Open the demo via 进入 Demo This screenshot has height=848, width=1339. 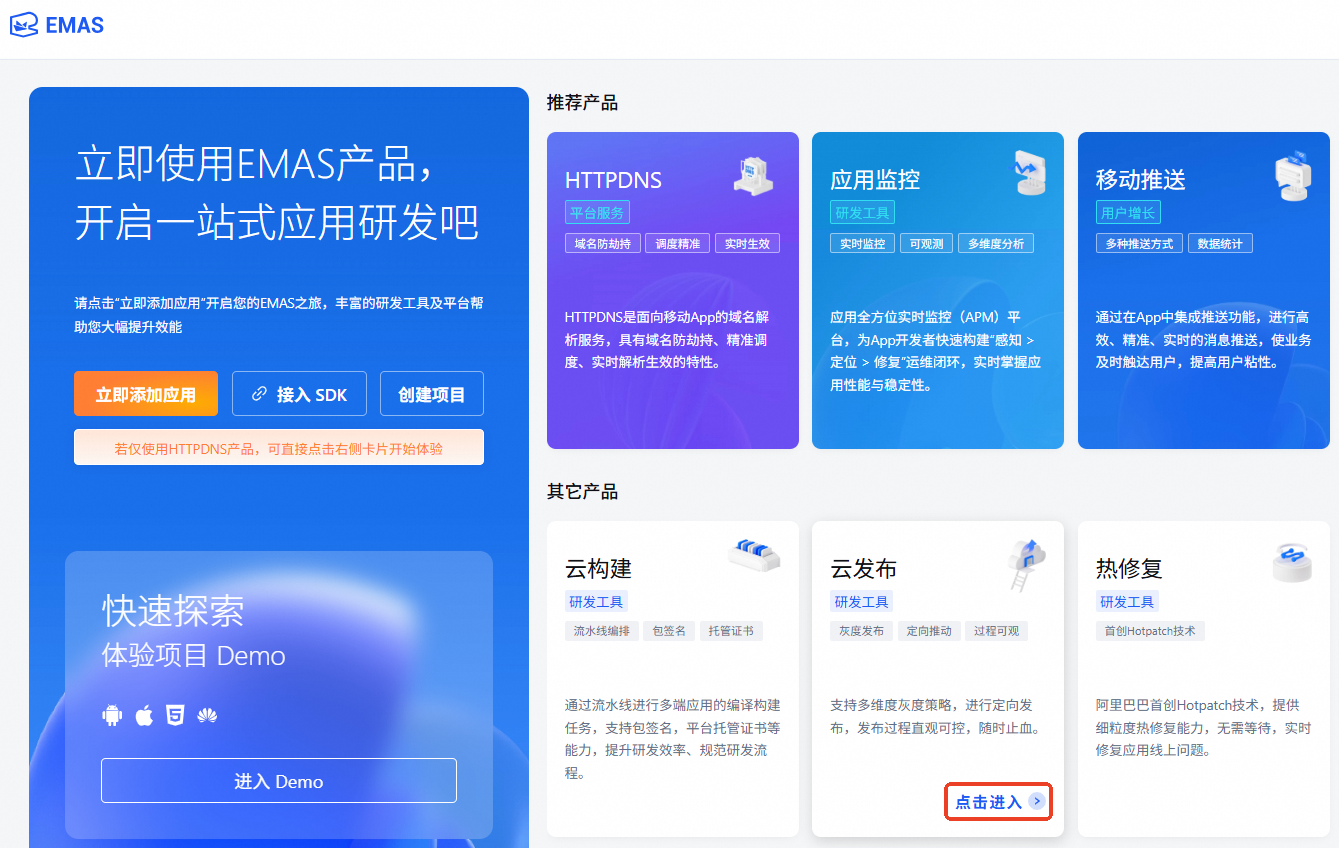(x=279, y=781)
